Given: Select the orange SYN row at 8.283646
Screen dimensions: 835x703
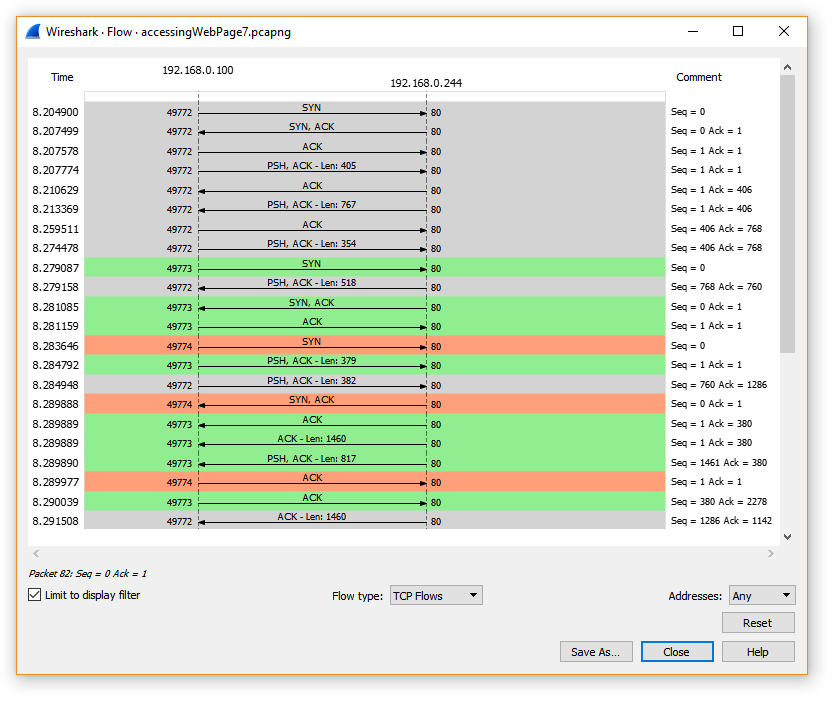Looking at the screenshot, I should (x=312, y=346).
